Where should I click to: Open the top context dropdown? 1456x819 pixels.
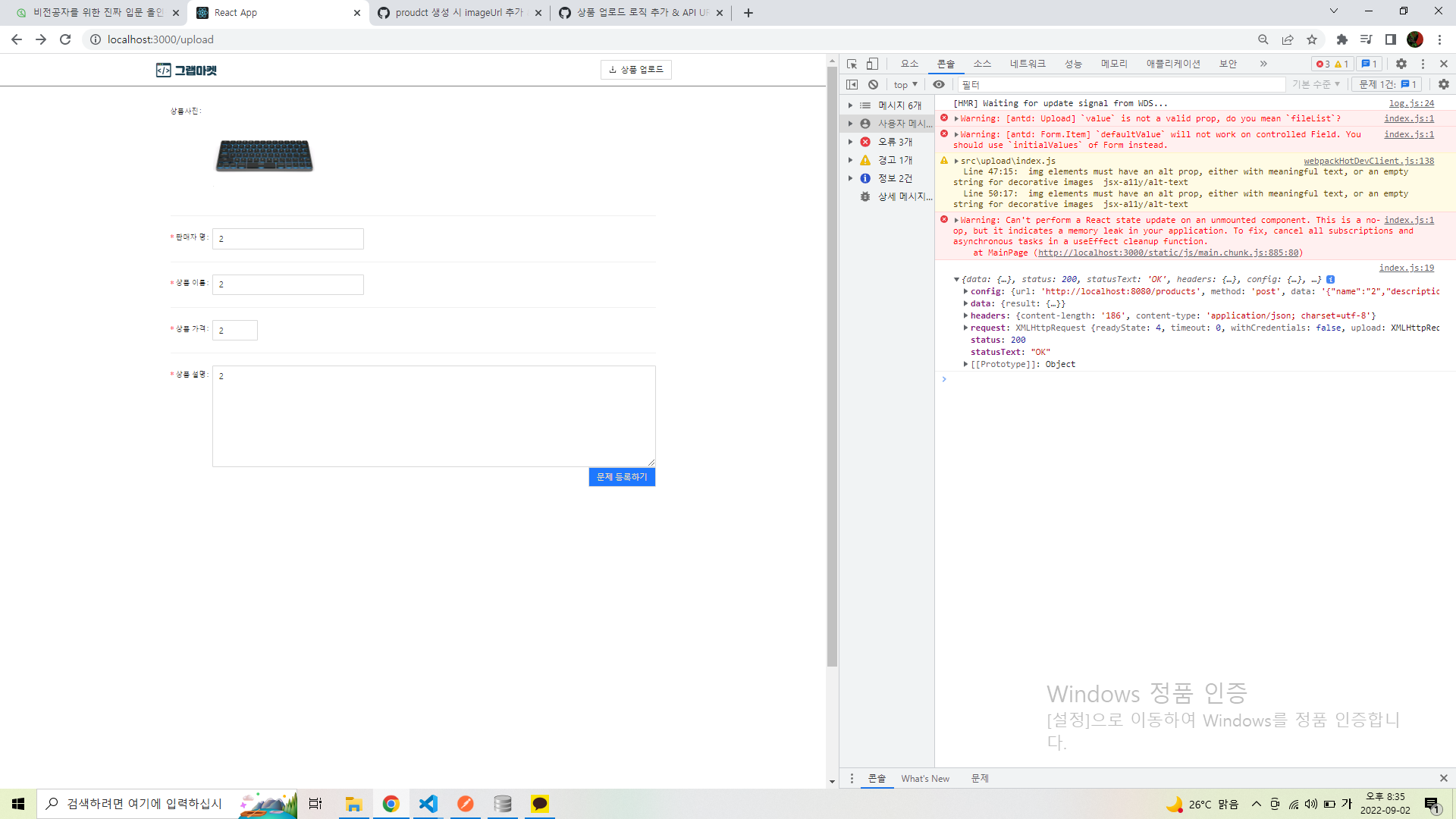coord(905,84)
